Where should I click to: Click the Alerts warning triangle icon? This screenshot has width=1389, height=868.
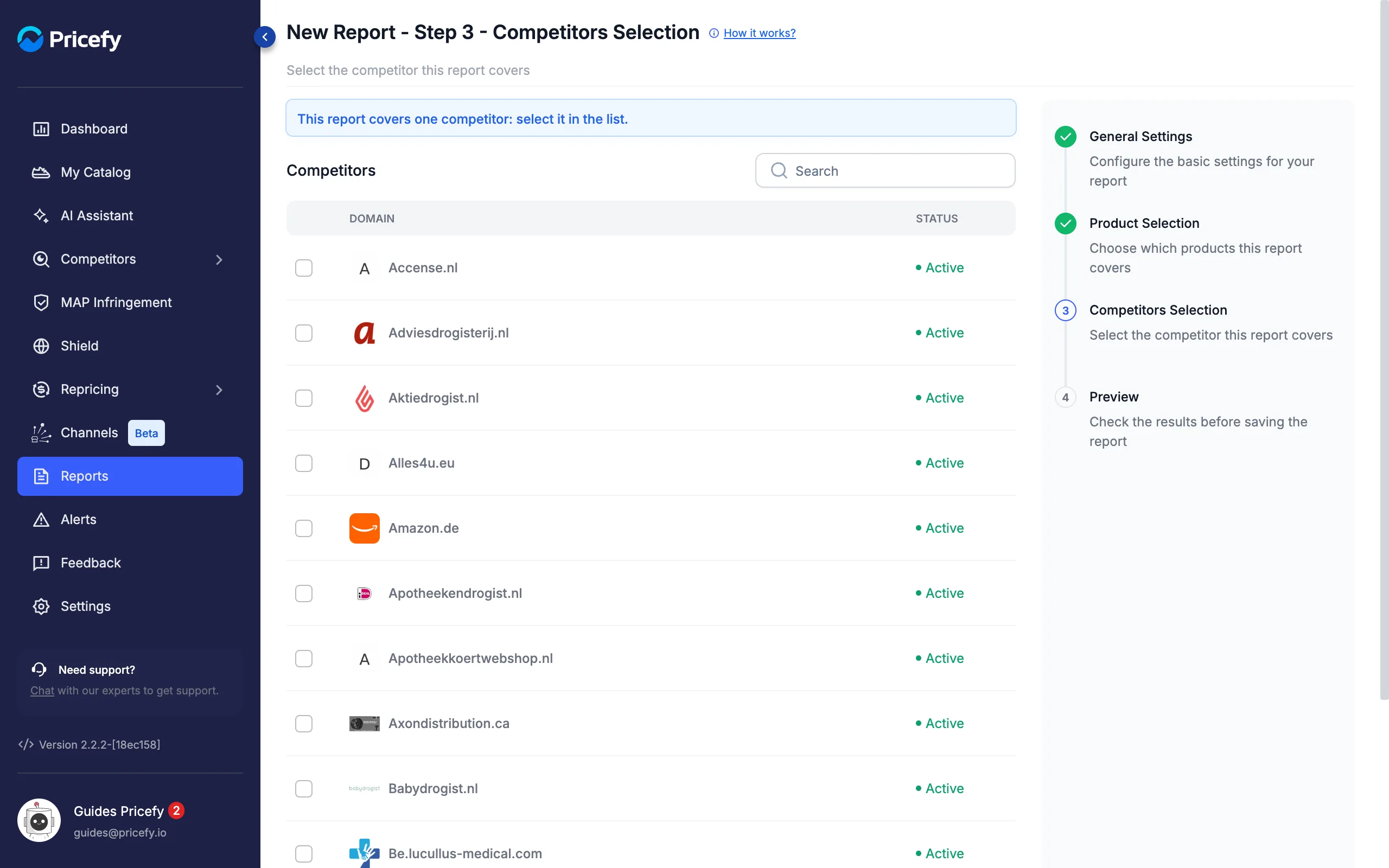click(x=41, y=520)
